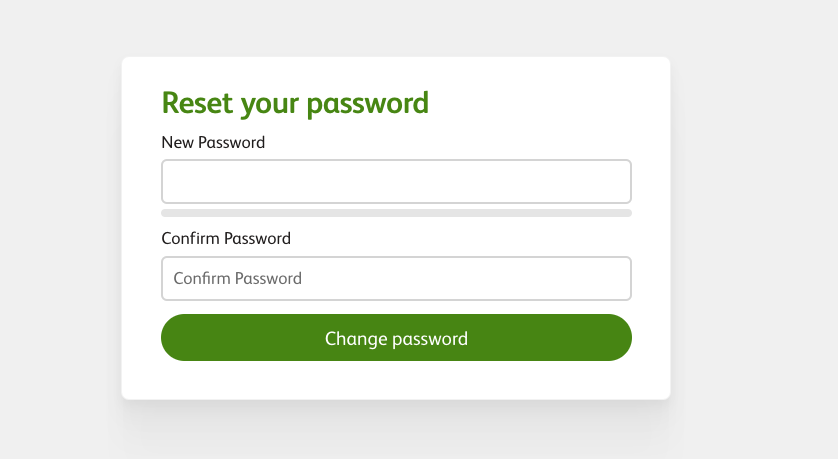Focus the Confirm Password text box
838x459 pixels.
396,278
